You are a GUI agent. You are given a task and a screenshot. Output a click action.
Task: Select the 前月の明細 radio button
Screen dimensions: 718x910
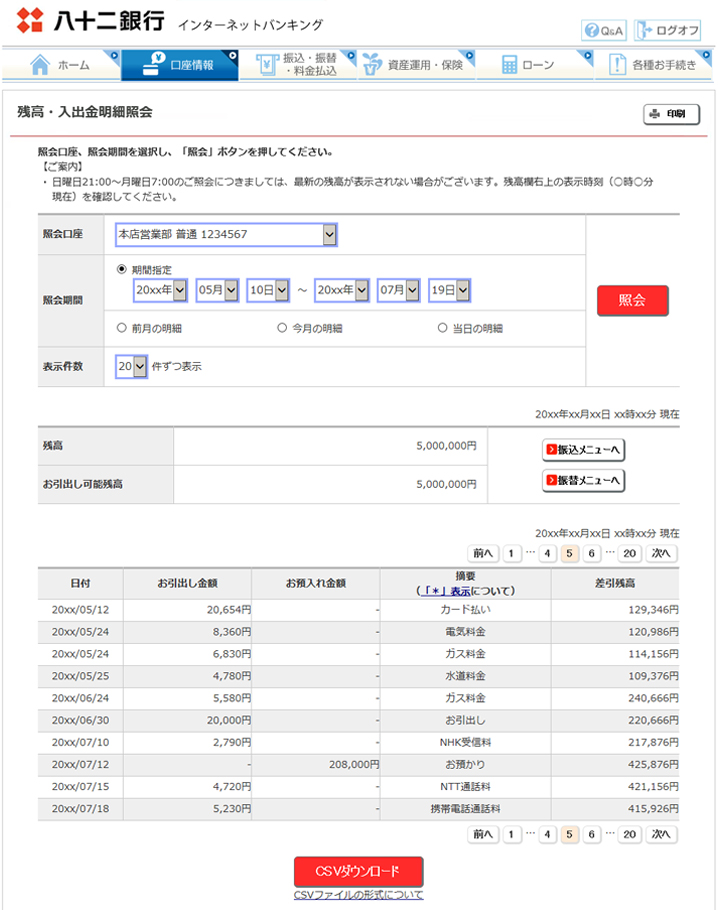121,328
